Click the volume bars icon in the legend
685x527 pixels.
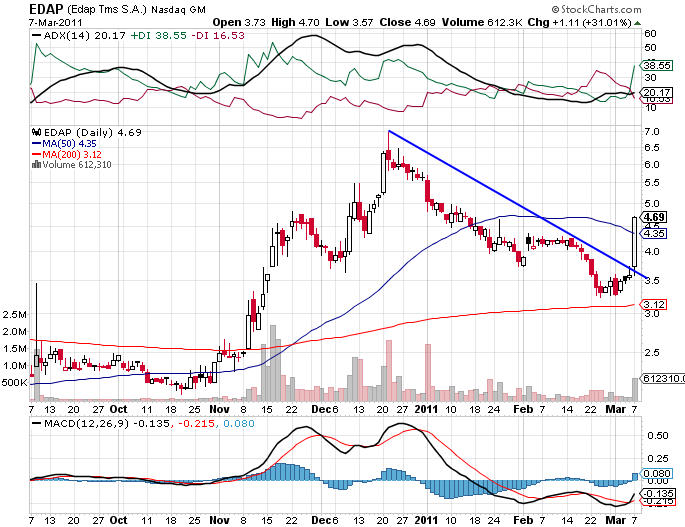point(37,165)
